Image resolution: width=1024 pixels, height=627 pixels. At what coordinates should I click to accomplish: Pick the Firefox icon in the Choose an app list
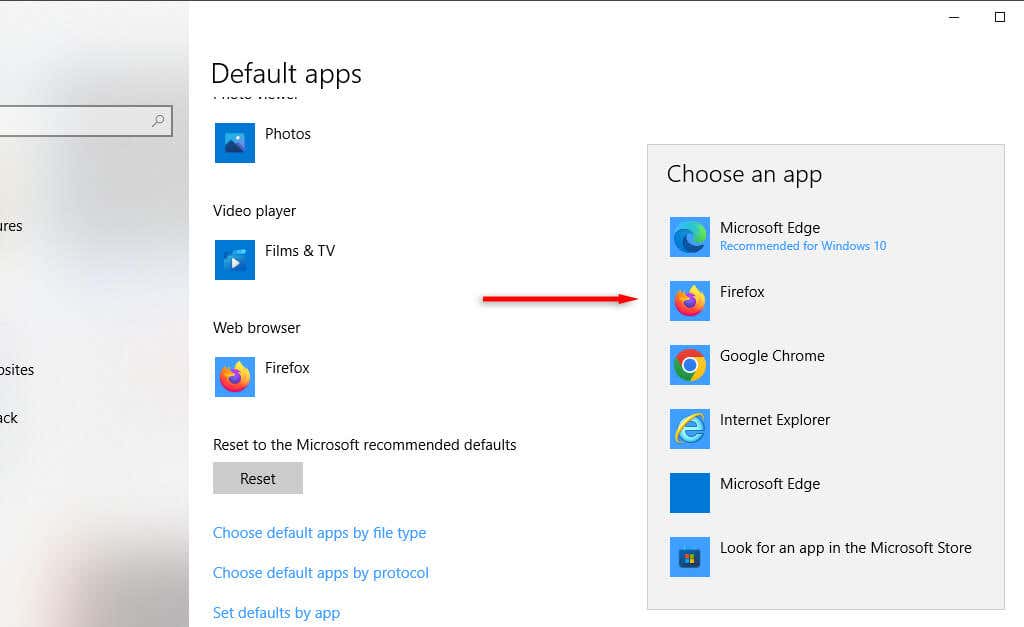pos(690,300)
